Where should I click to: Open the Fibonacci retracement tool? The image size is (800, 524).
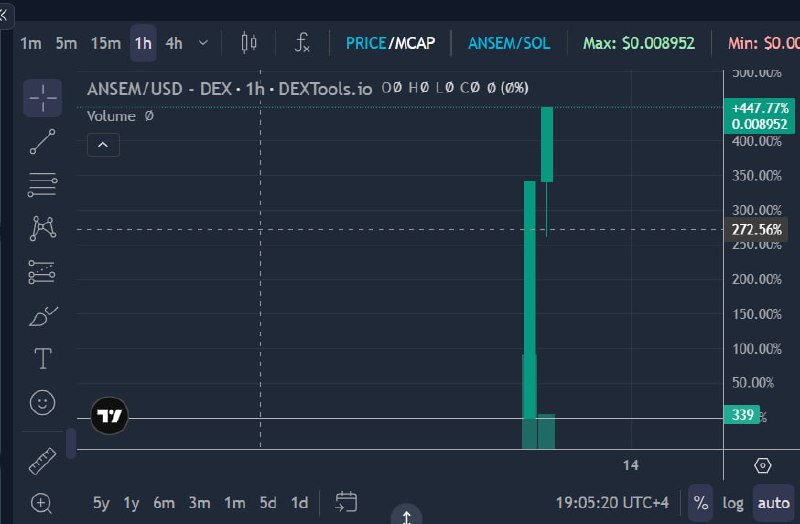coord(43,185)
